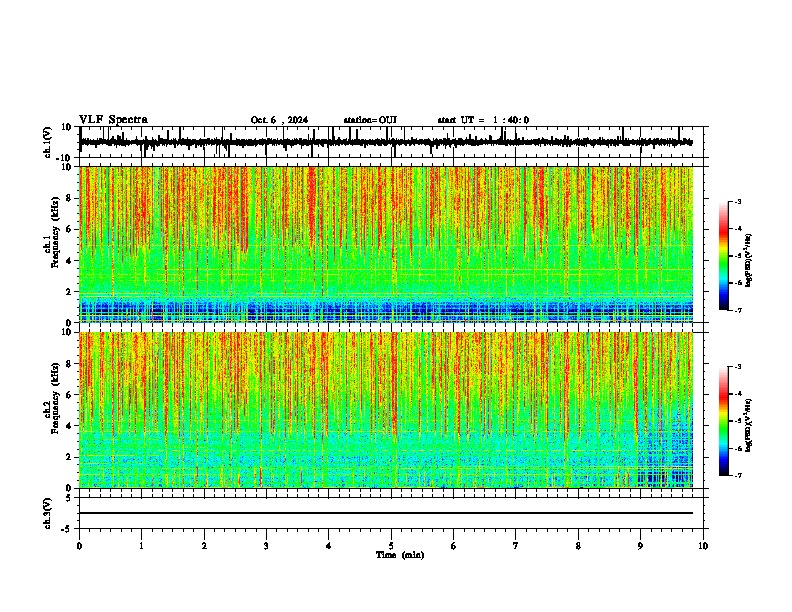This screenshot has width=792, height=612.
Task: Click the "ch.3(V)" axis label
Action: pos(48,513)
